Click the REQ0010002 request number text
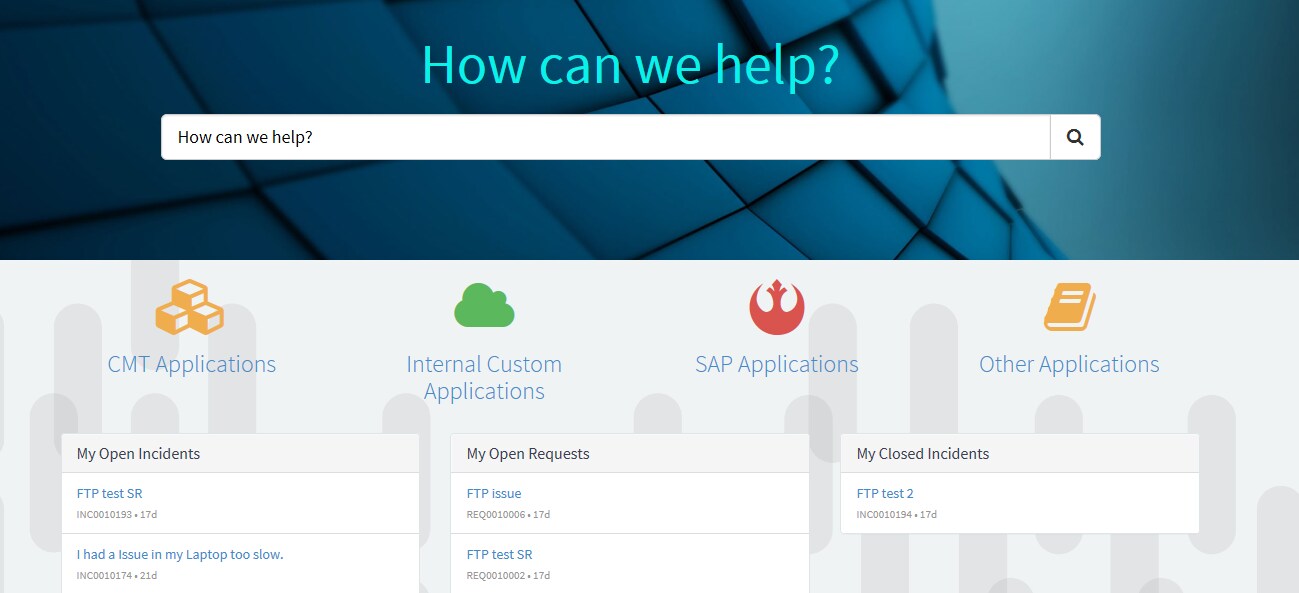The height and width of the screenshot is (593, 1299). click(x=496, y=576)
